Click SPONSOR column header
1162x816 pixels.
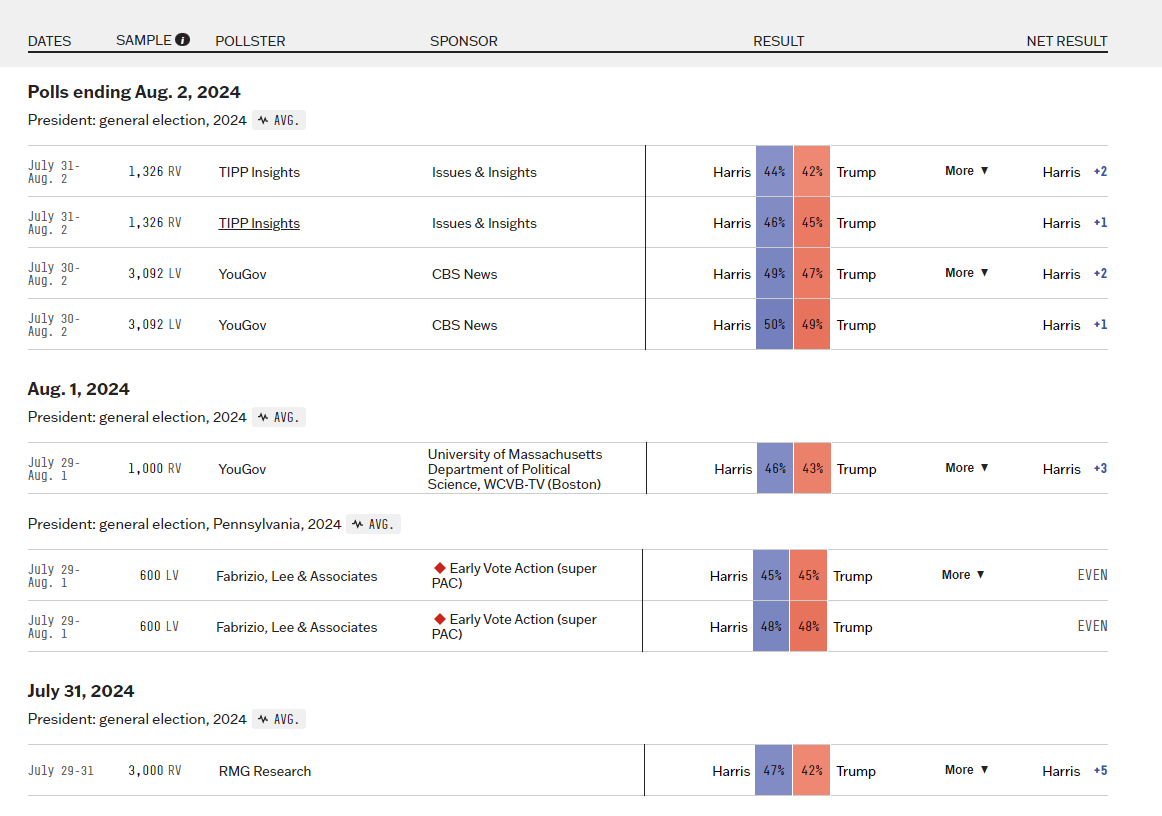coord(464,41)
